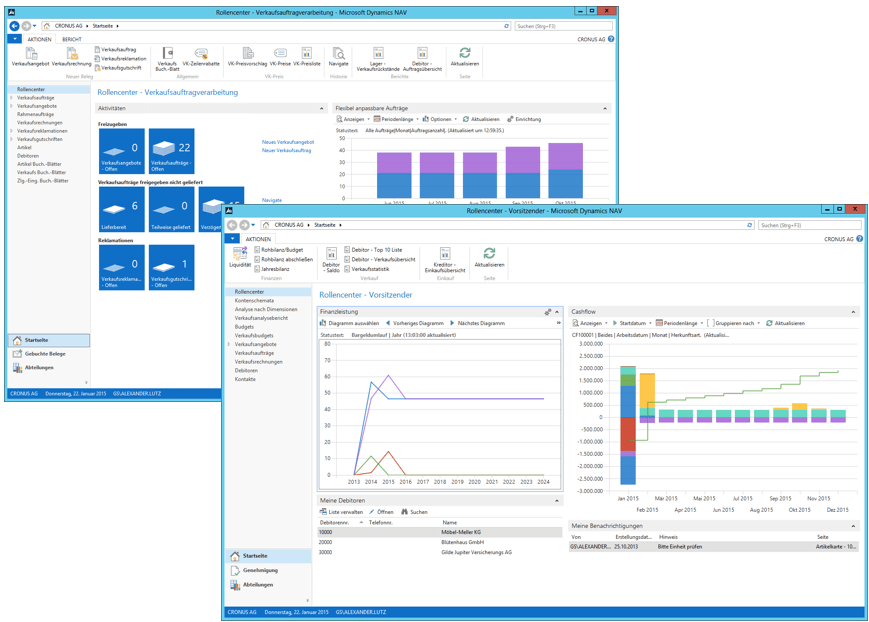Open the VK-Preisliste report icon
The width and height of the screenshot is (869, 622).
pyautogui.click(x=307, y=57)
